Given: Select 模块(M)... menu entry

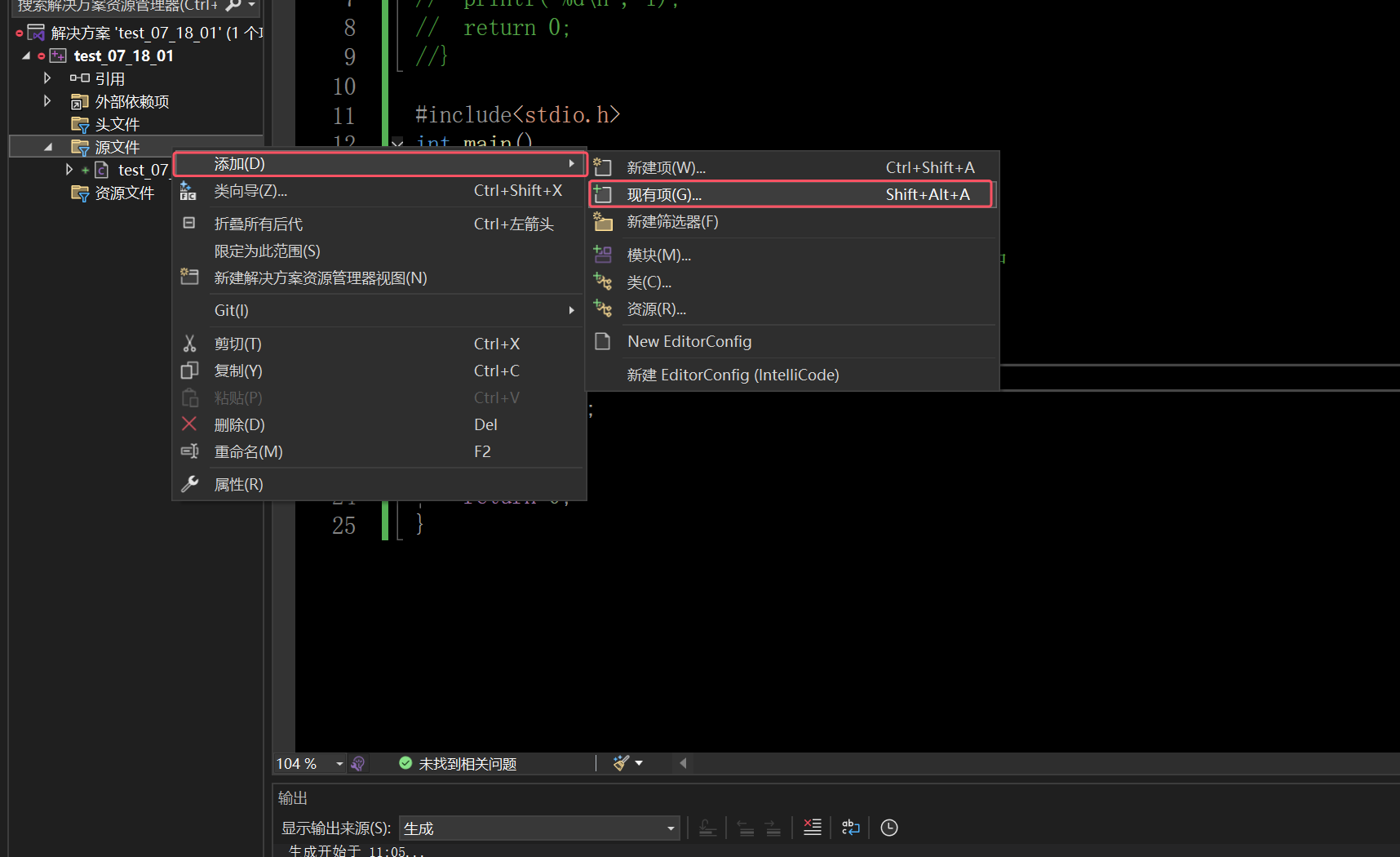Looking at the screenshot, I should coord(793,255).
